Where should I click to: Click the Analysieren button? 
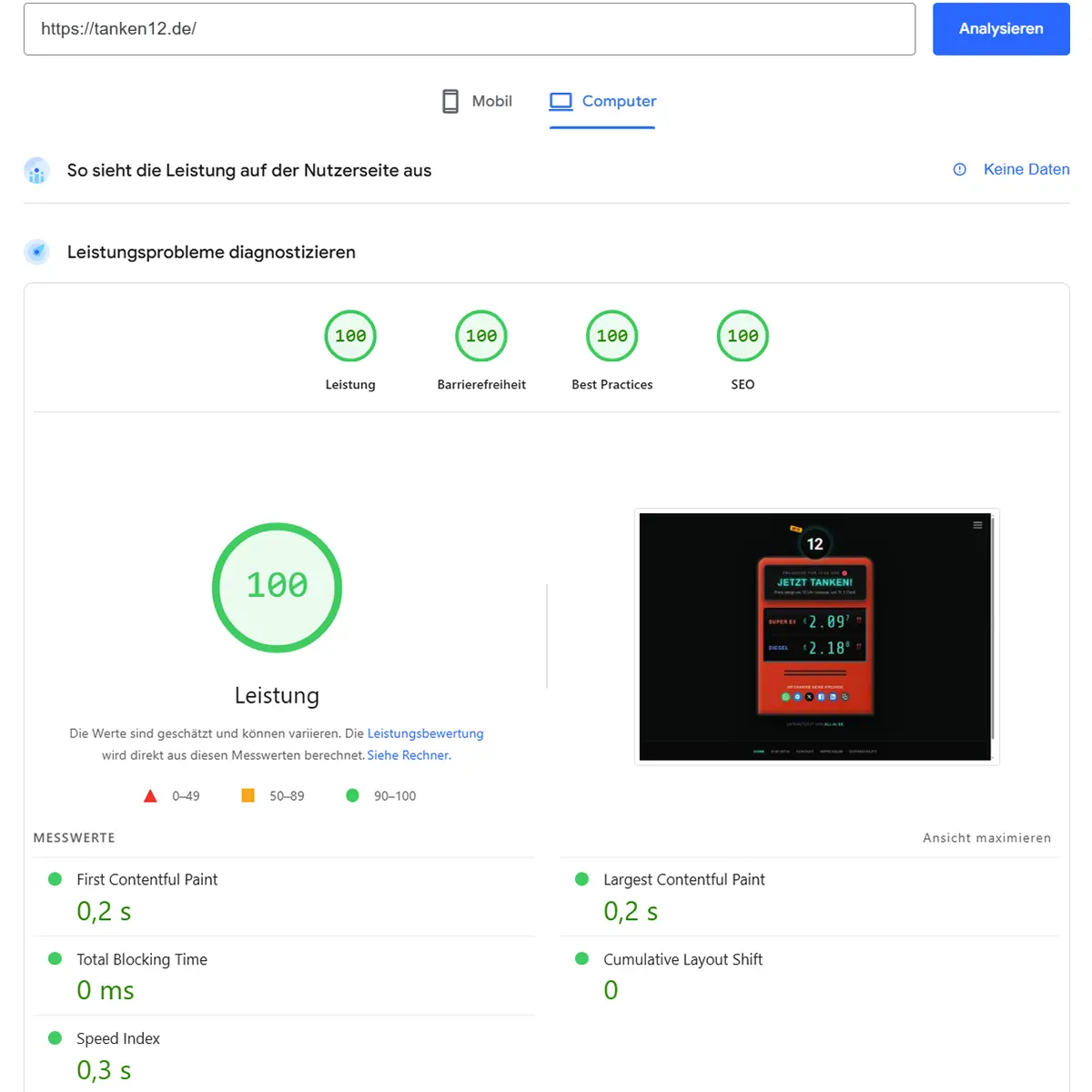(1000, 29)
